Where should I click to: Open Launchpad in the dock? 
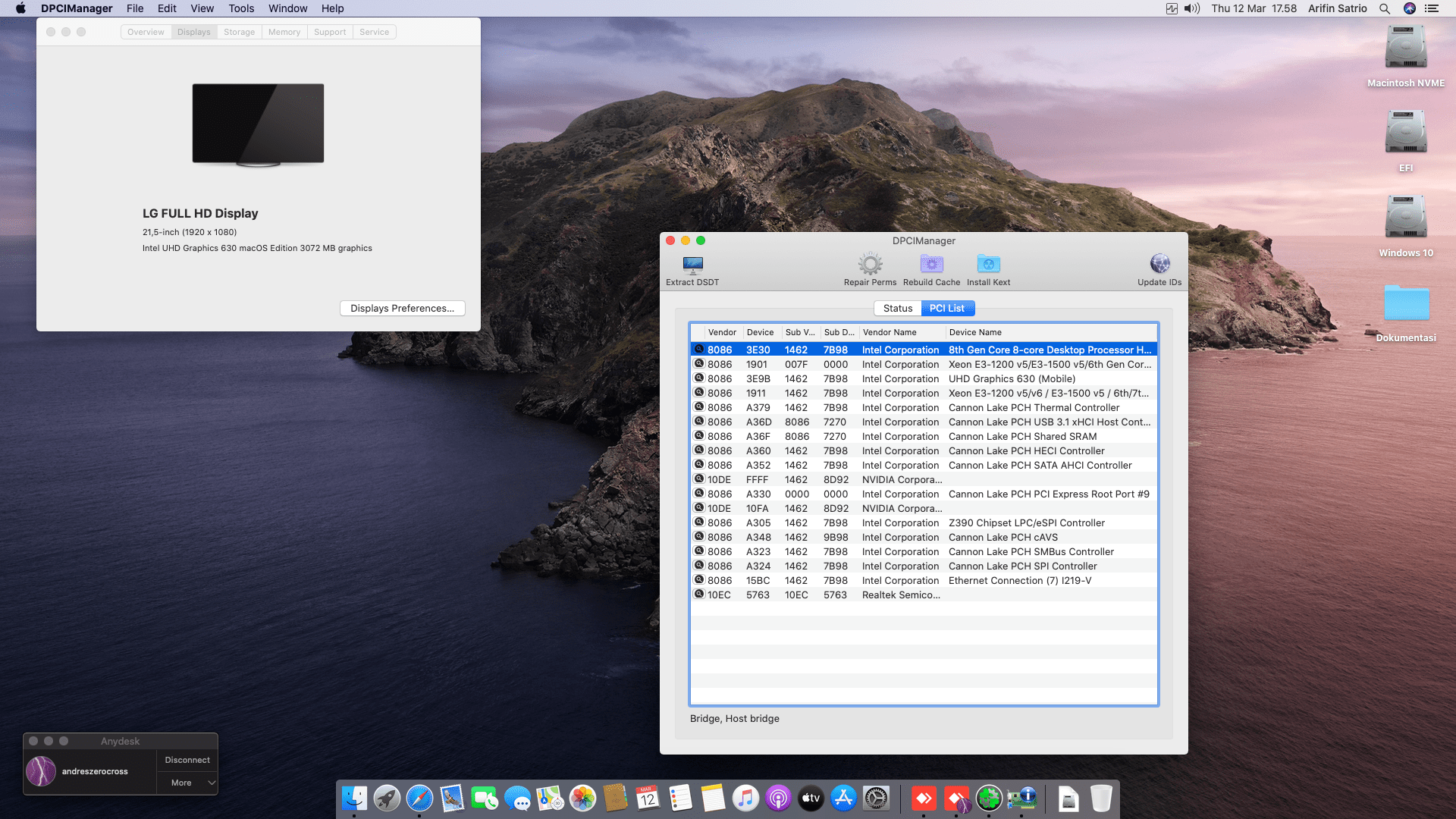[387, 799]
